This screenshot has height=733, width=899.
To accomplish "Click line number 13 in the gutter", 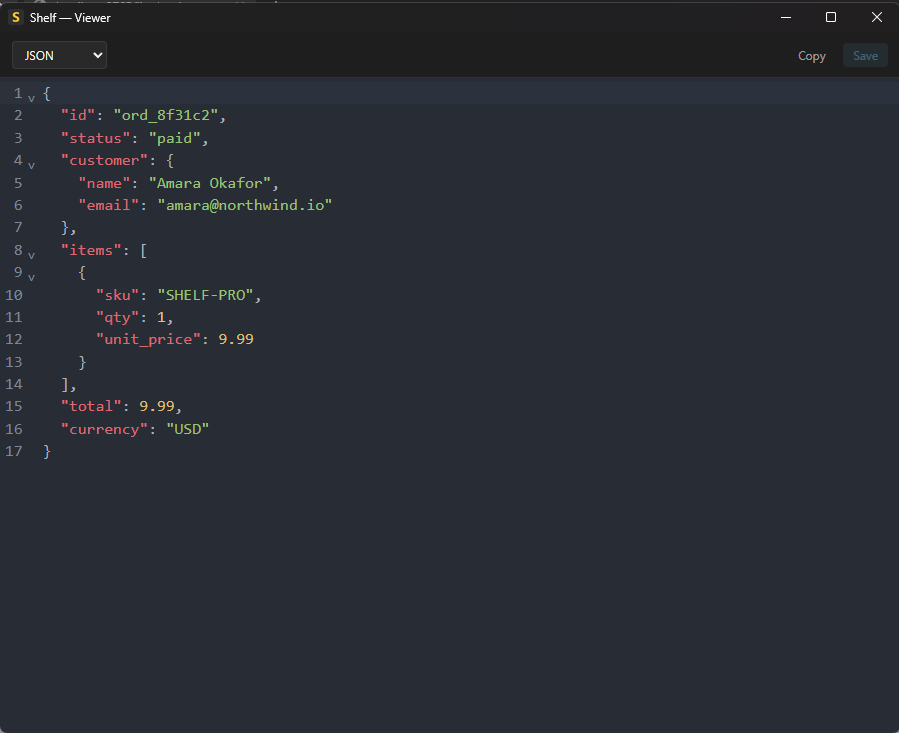I will click(x=14, y=362).
